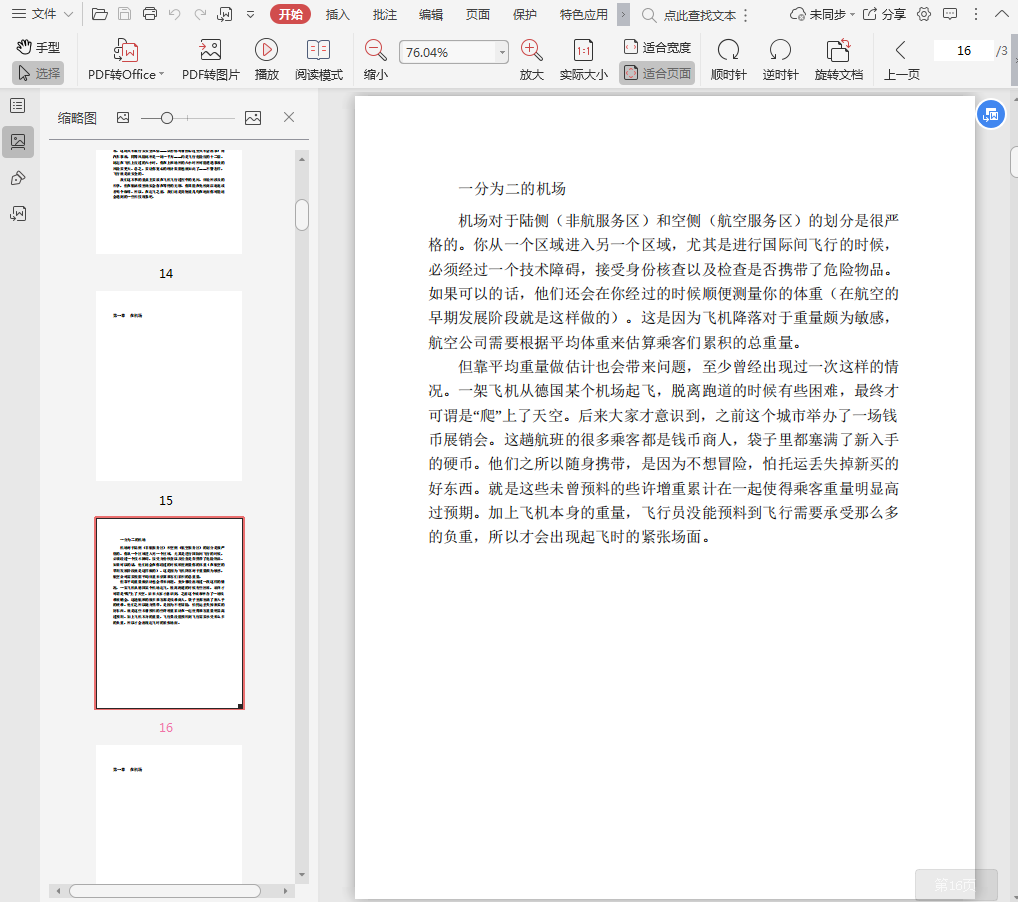Click the thumbnail size slider handle
1018x902 pixels.
(x=167, y=118)
